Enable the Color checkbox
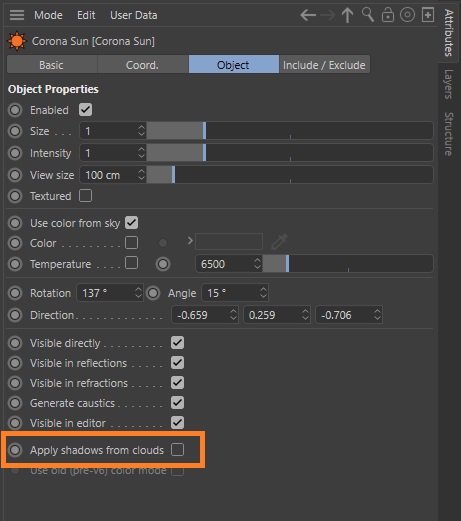 (131, 243)
